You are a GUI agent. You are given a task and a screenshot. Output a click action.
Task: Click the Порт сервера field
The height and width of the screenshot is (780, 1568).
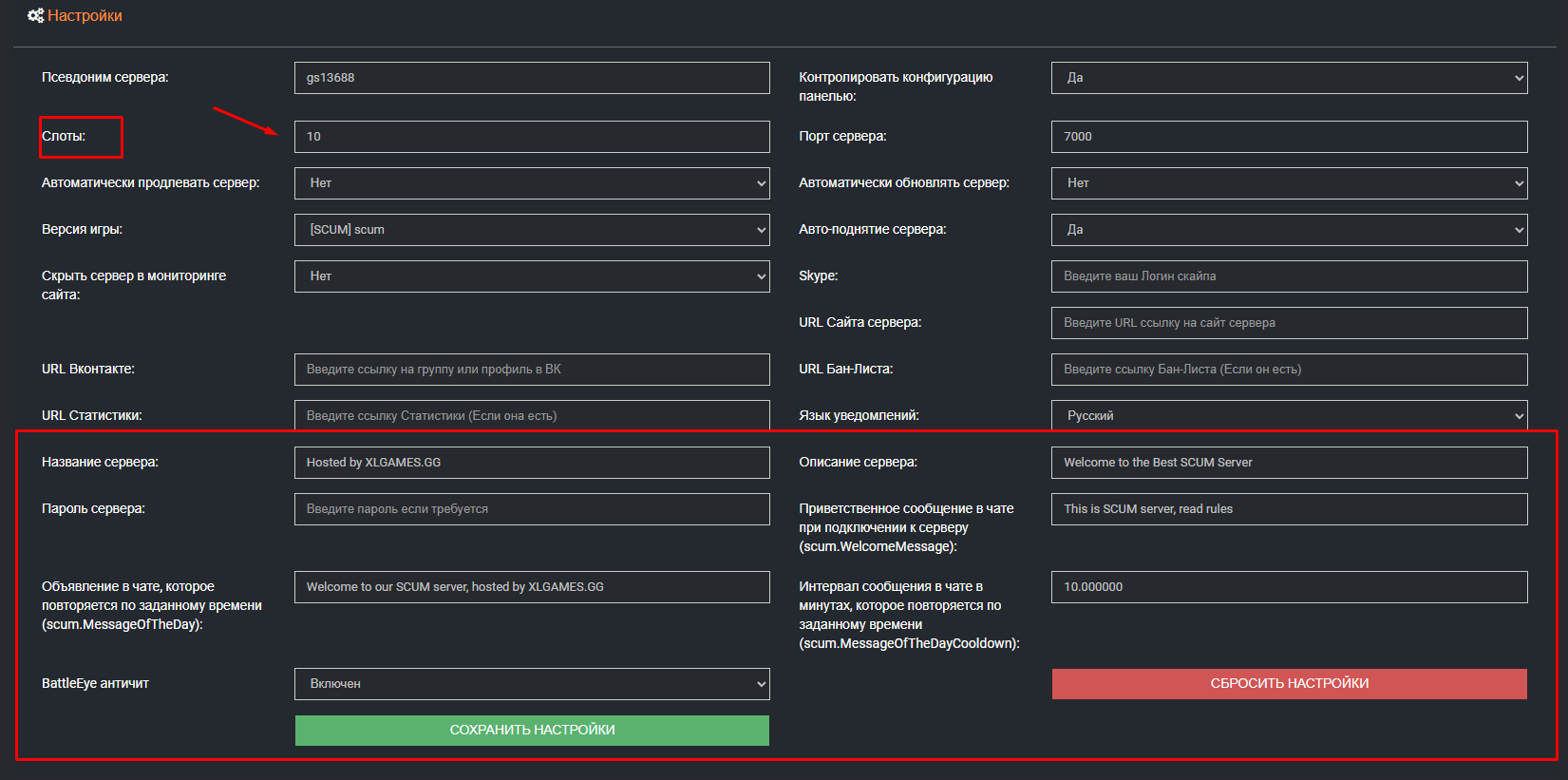coord(1289,137)
